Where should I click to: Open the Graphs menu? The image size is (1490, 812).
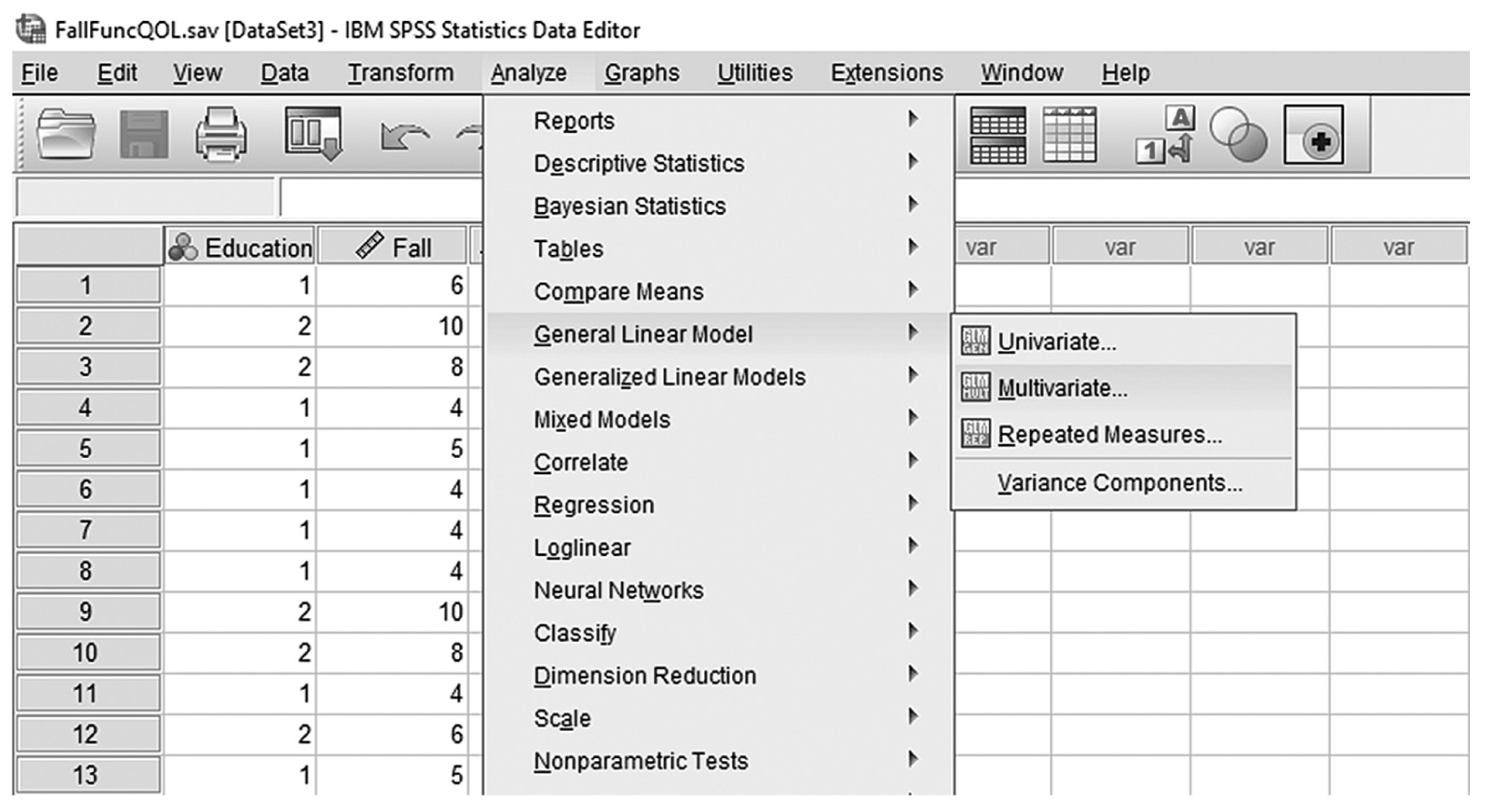click(x=642, y=73)
